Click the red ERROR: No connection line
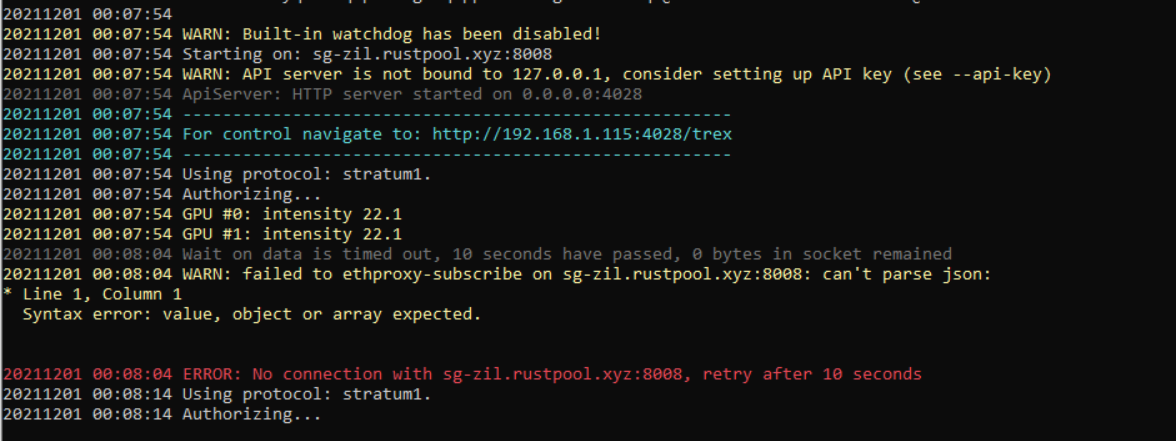 click(462, 374)
